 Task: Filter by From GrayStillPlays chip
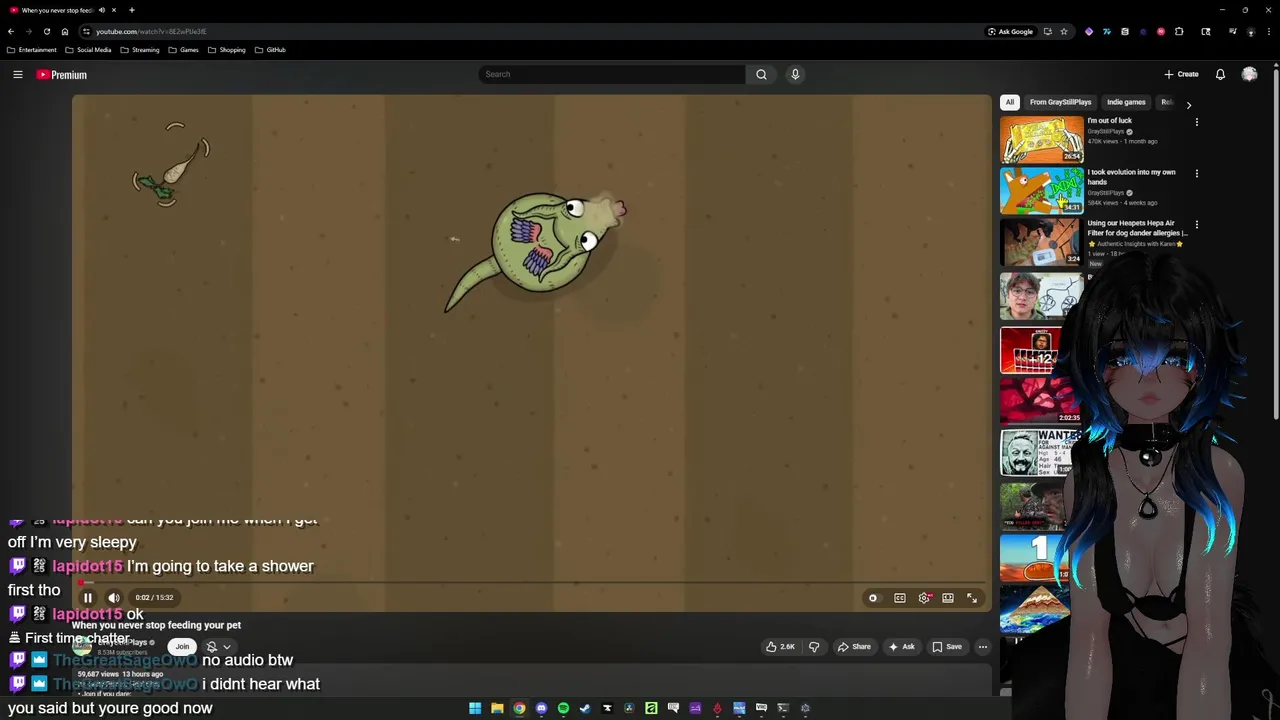coord(1060,102)
